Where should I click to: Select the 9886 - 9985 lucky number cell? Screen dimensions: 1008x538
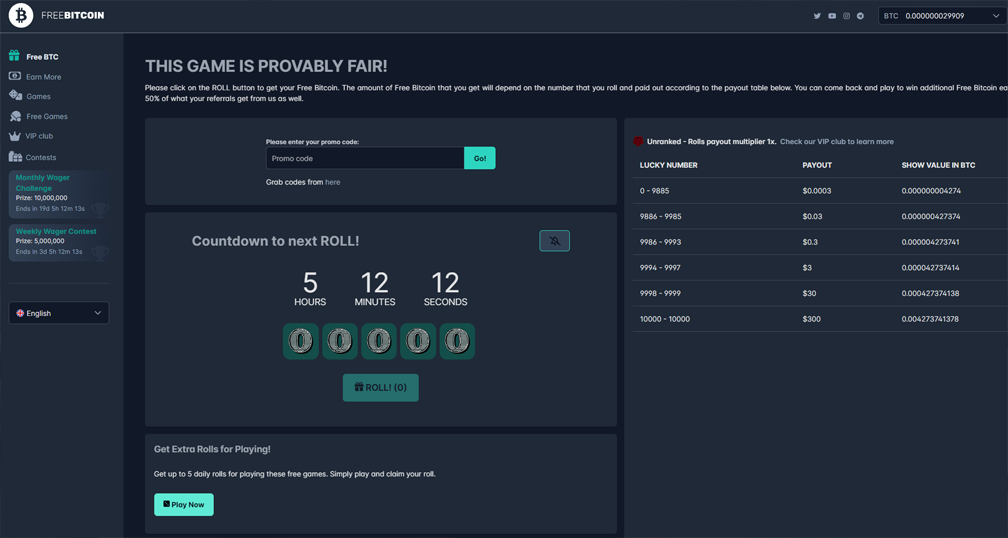pos(660,217)
